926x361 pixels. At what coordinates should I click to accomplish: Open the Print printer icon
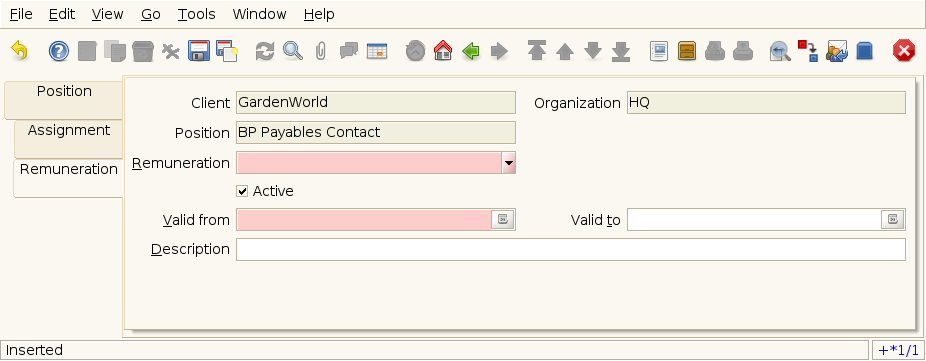click(742, 51)
